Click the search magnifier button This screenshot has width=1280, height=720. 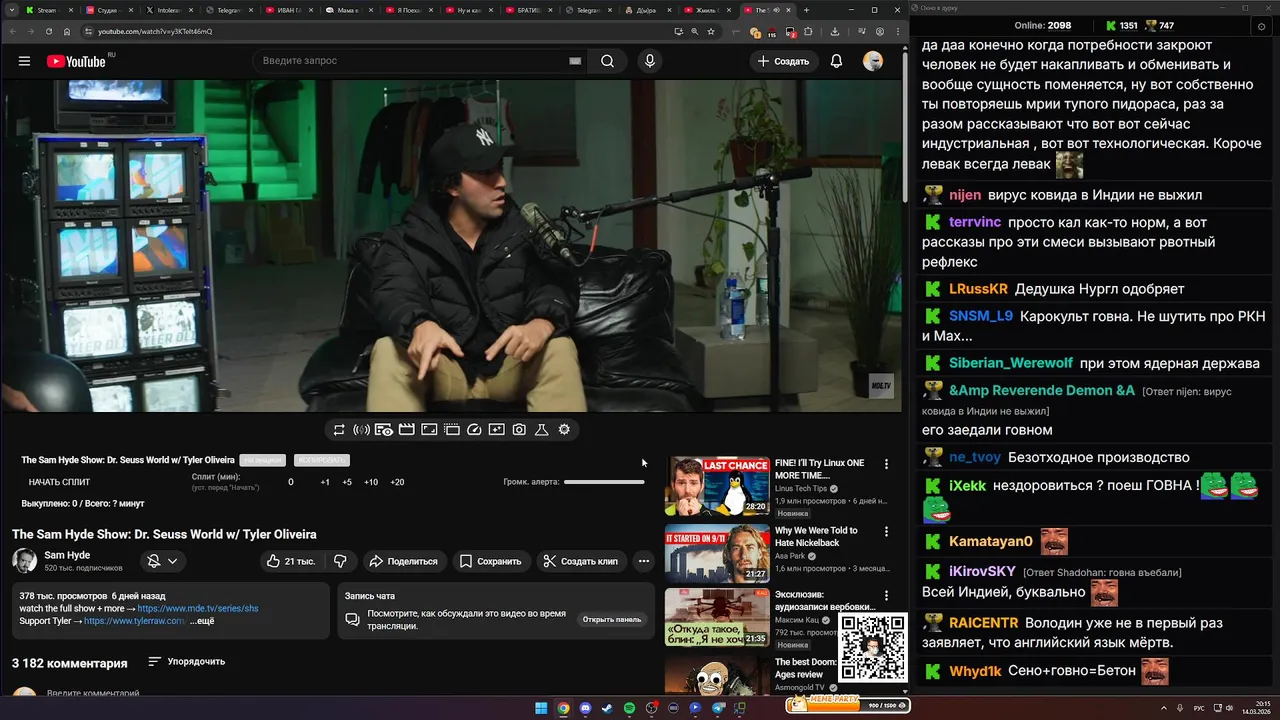tap(607, 61)
